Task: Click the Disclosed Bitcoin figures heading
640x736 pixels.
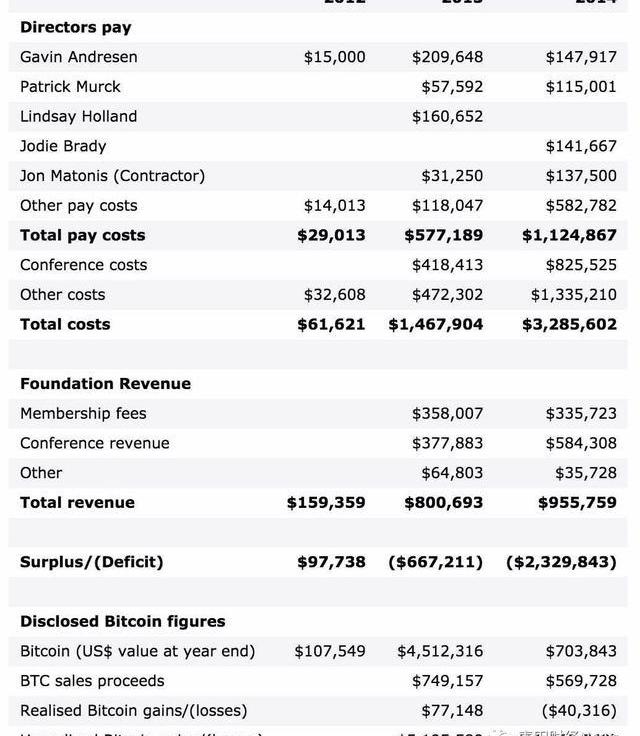Action: coord(123,621)
